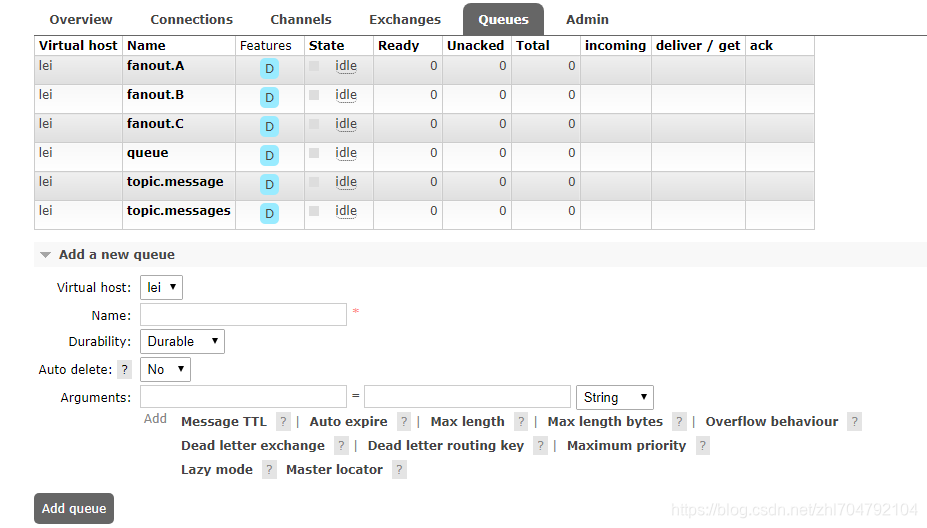The width and height of the screenshot is (927, 528).
Task: Switch to the Overview tab
Action: [81, 20]
